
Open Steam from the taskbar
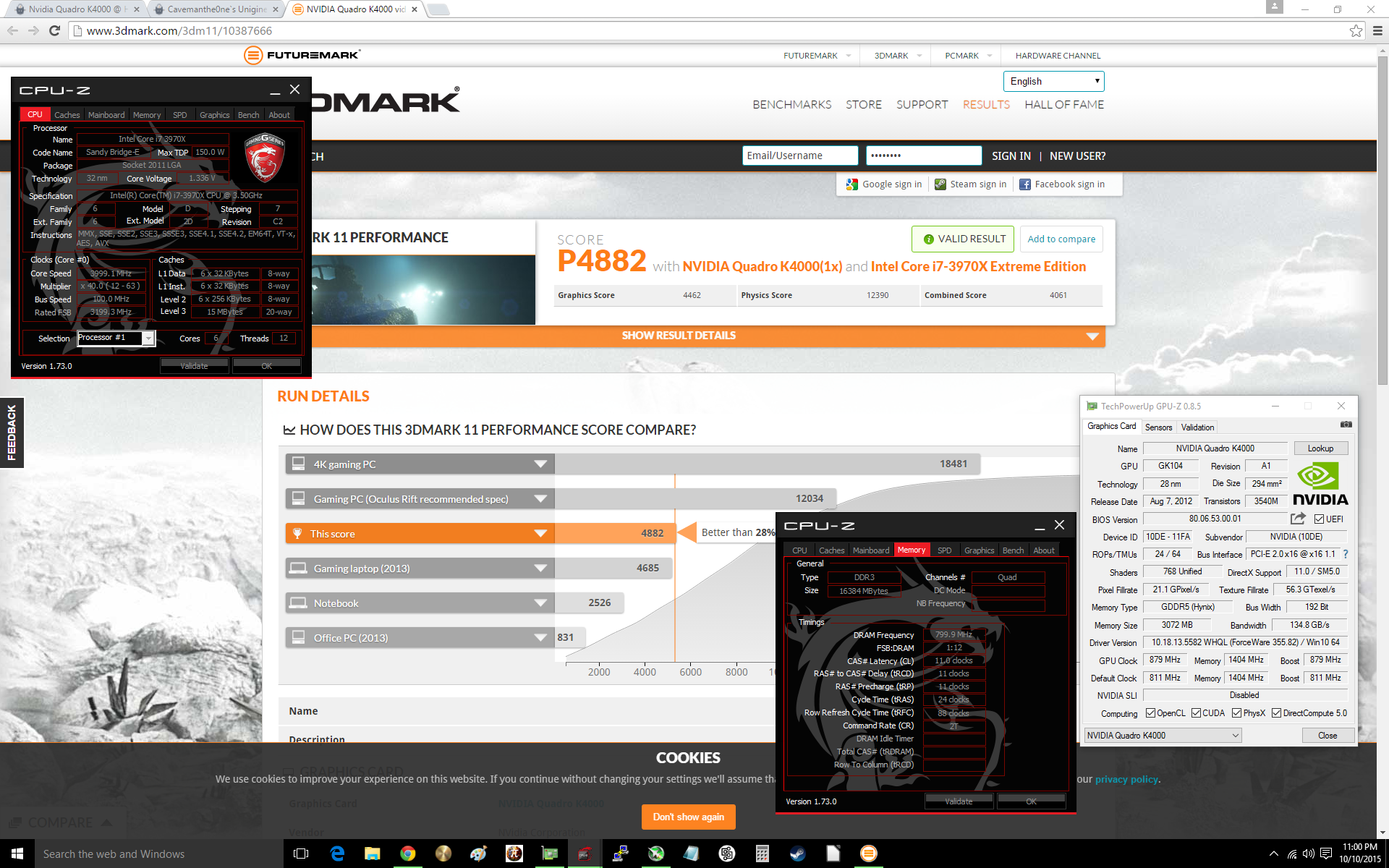coord(797,854)
